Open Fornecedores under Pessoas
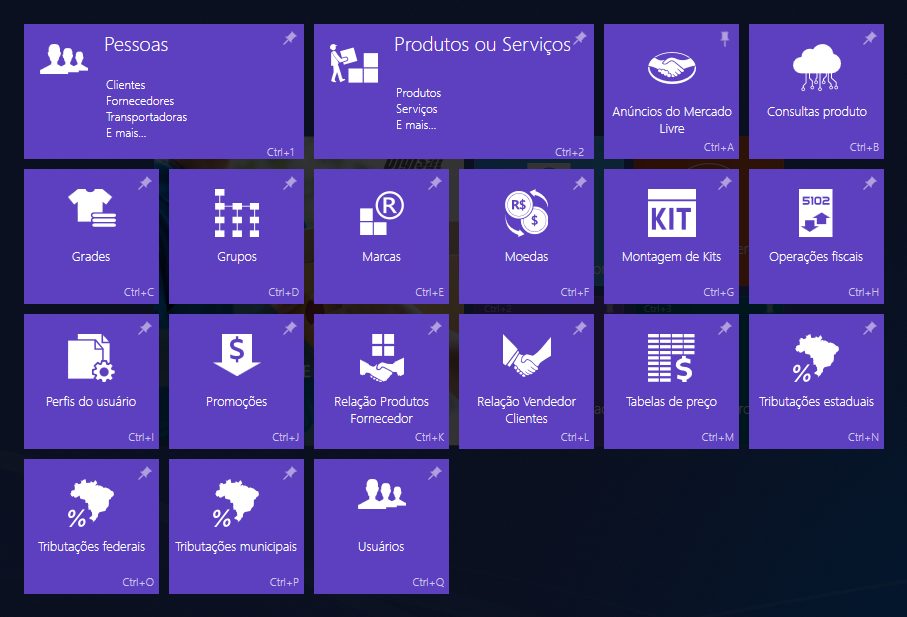The image size is (907, 617). (140, 101)
